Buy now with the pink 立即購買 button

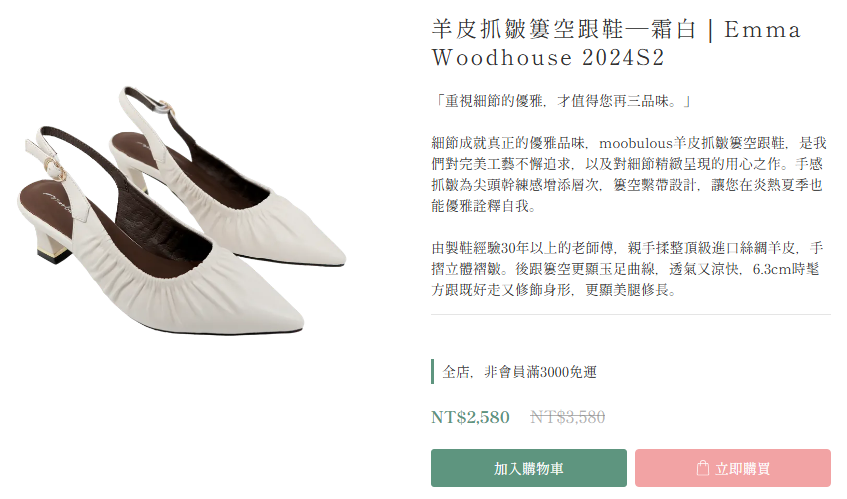pyautogui.click(x=732, y=468)
